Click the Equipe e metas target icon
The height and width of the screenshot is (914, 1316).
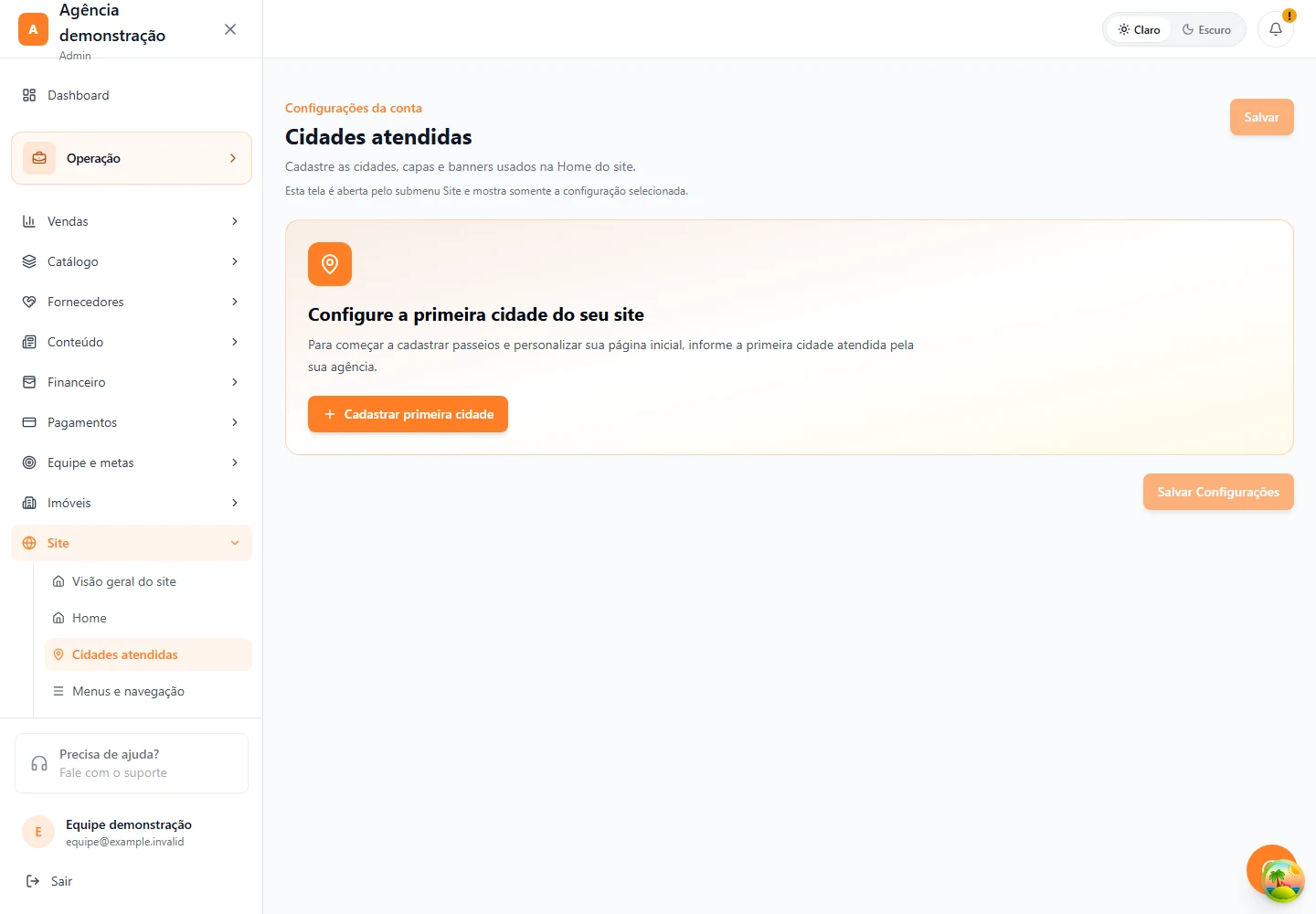pos(29,462)
